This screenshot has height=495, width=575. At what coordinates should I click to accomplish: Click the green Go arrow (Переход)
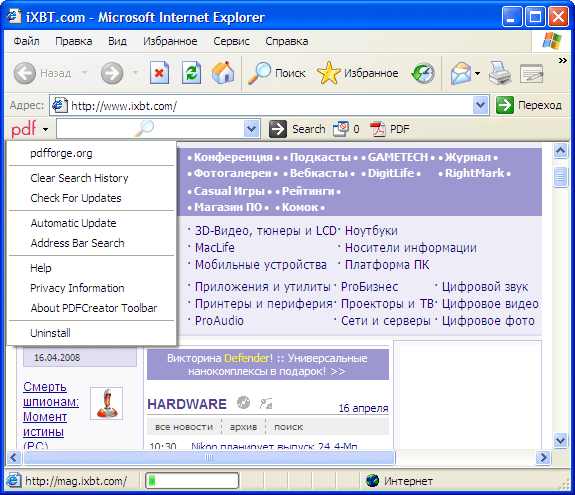(505, 105)
